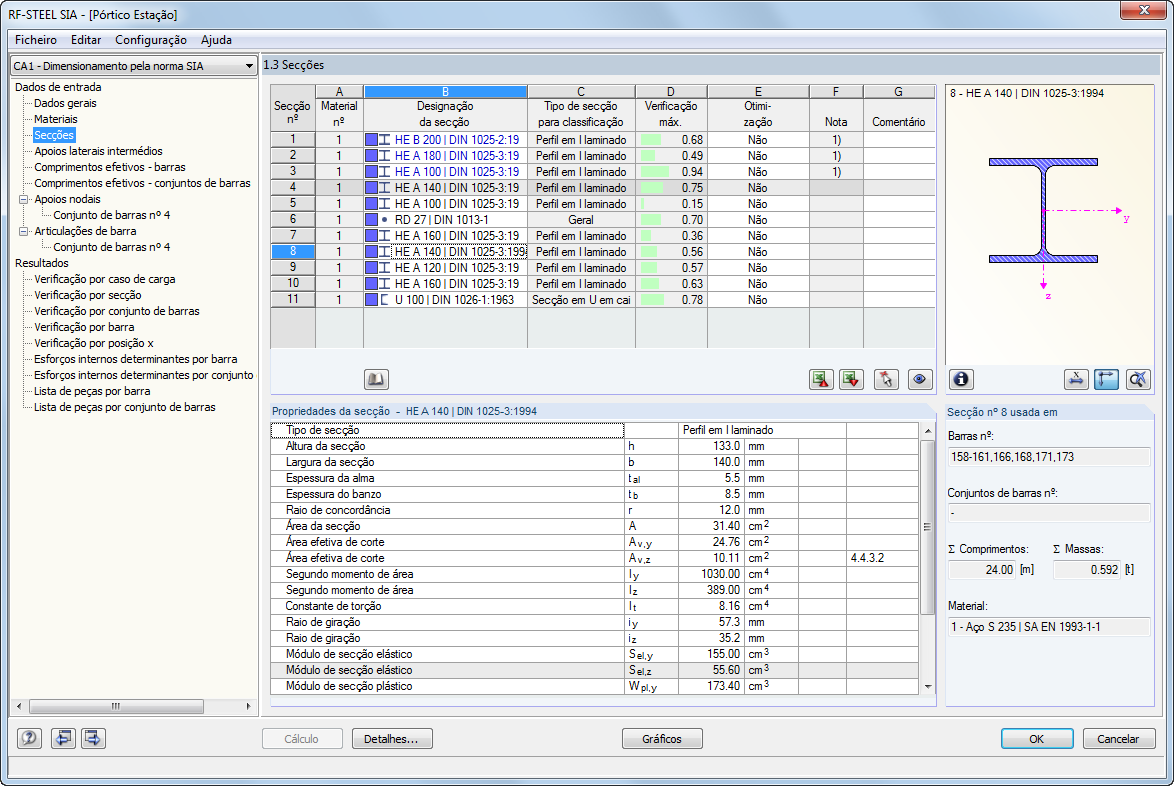The image size is (1174, 786).
Task: Click properties table scroll up arrow
Action: click(x=928, y=430)
